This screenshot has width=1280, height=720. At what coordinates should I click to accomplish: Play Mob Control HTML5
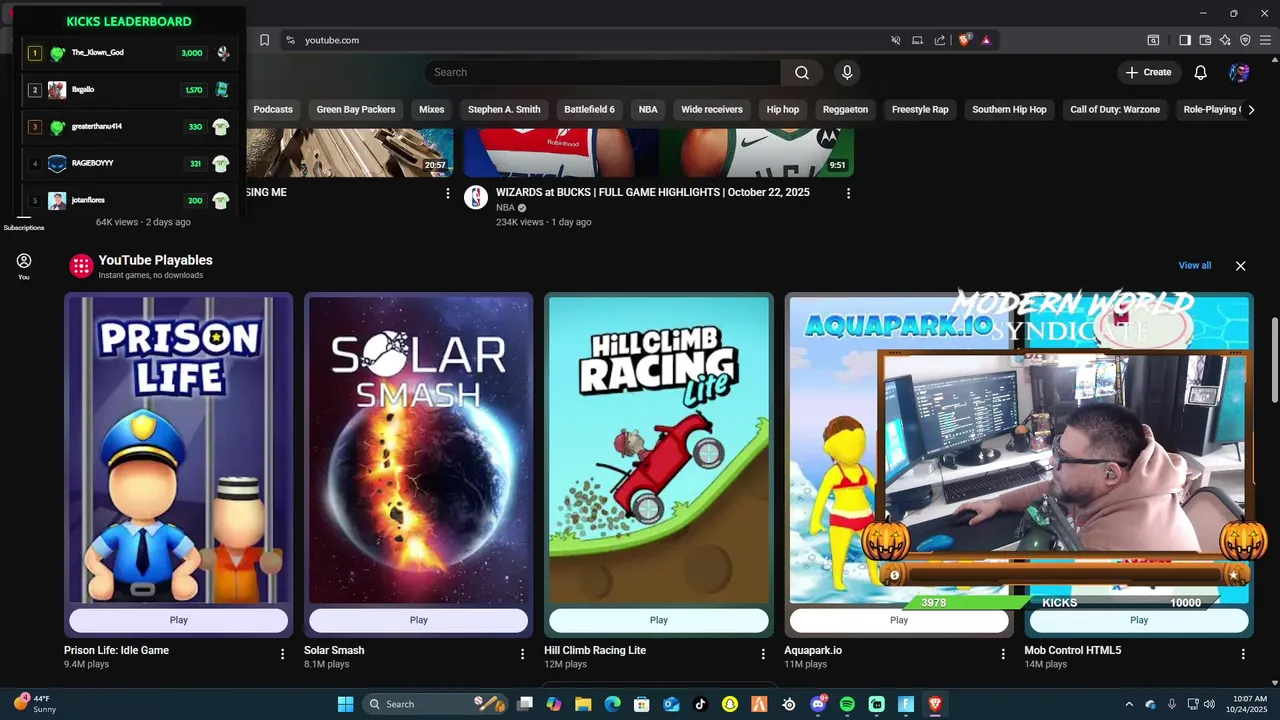pyautogui.click(x=1138, y=620)
